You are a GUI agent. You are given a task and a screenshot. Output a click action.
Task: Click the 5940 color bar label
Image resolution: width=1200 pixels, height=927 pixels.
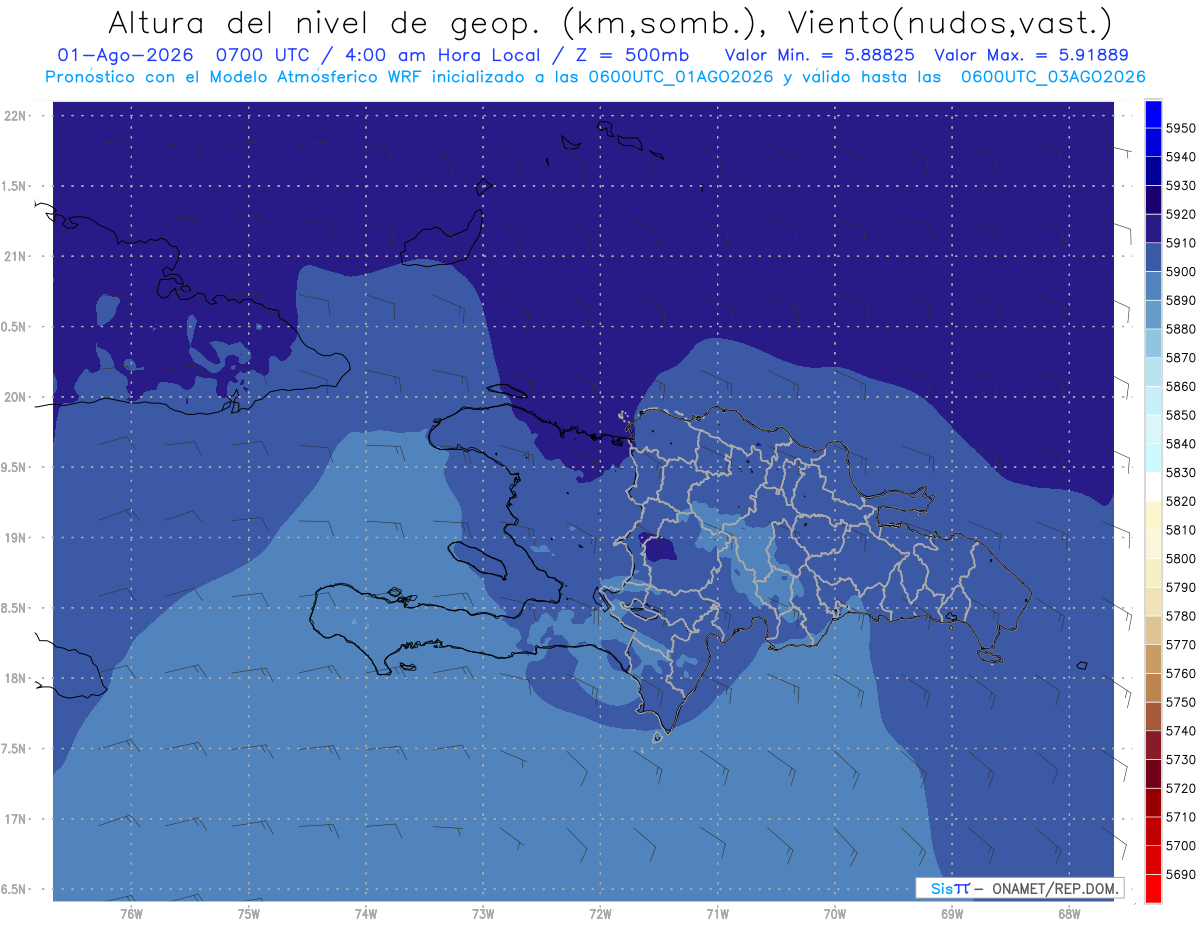1180,157
